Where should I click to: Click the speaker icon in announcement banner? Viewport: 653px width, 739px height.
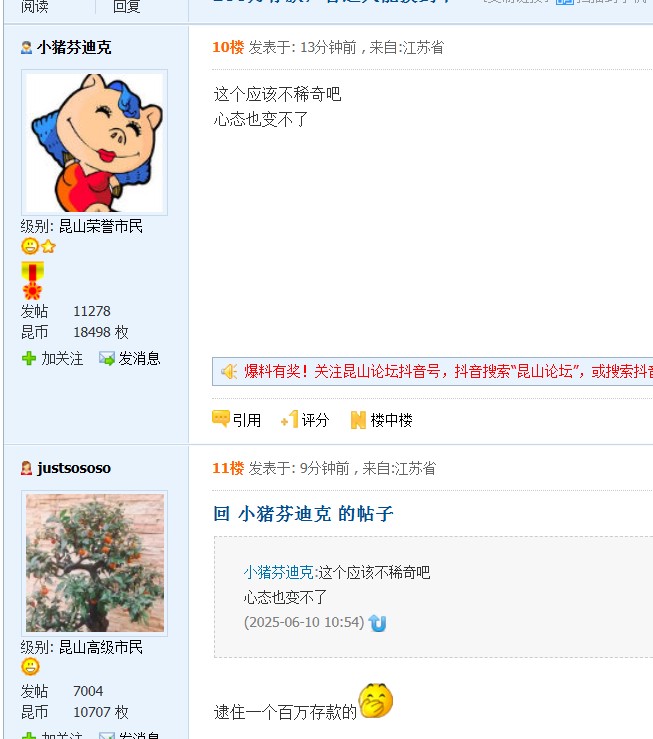point(229,371)
